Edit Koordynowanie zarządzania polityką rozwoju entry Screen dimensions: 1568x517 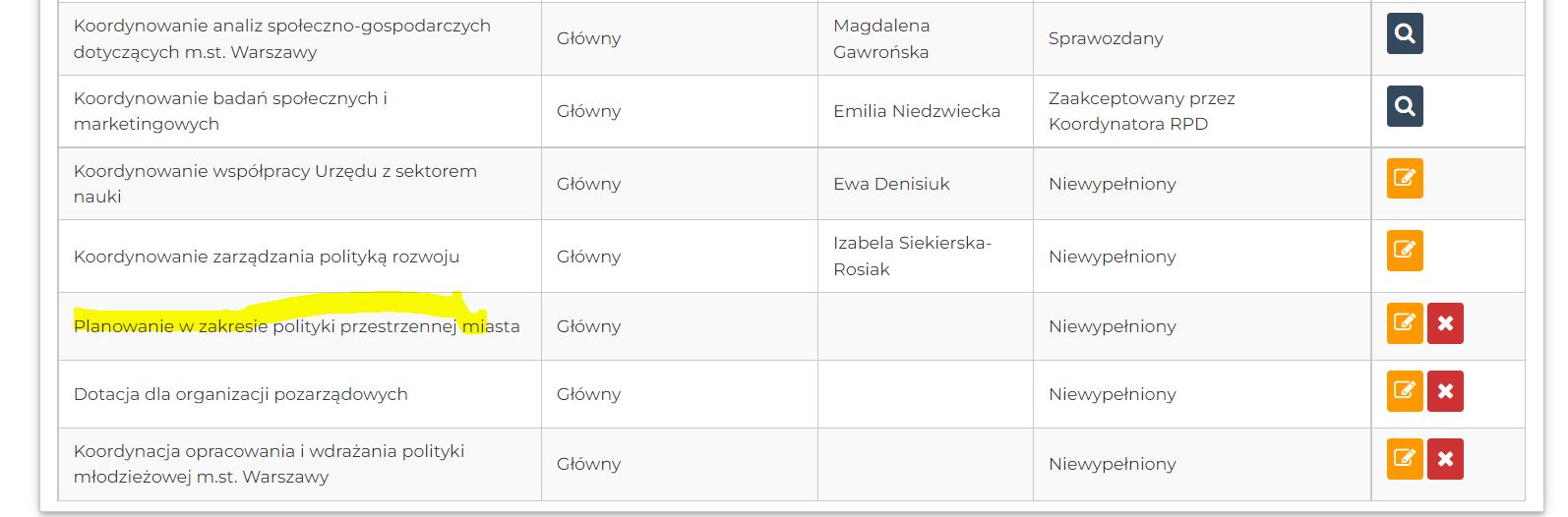click(x=1405, y=251)
